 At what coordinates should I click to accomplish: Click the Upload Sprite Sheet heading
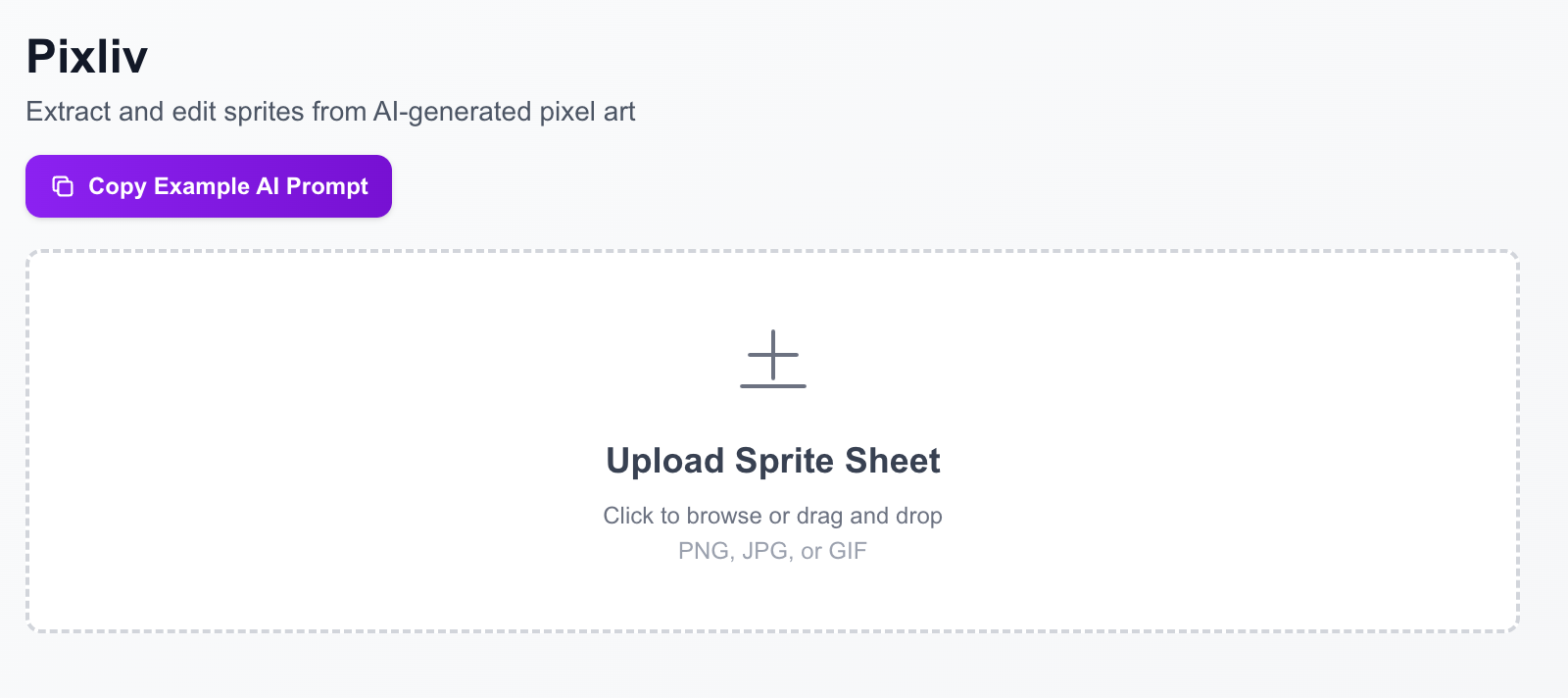[x=772, y=461]
